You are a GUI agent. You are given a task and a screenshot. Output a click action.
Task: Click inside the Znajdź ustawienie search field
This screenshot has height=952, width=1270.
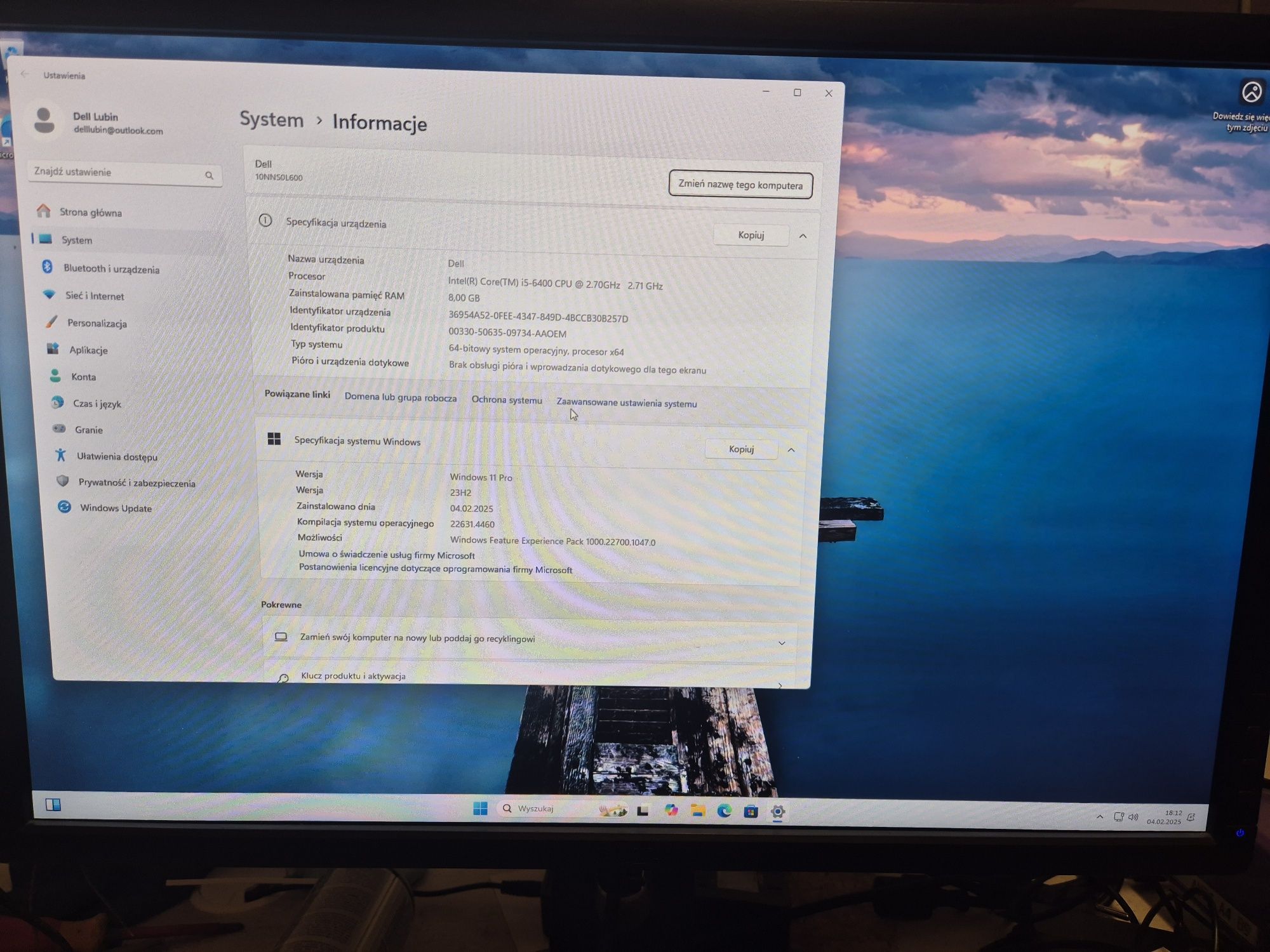tap(124, 173)
